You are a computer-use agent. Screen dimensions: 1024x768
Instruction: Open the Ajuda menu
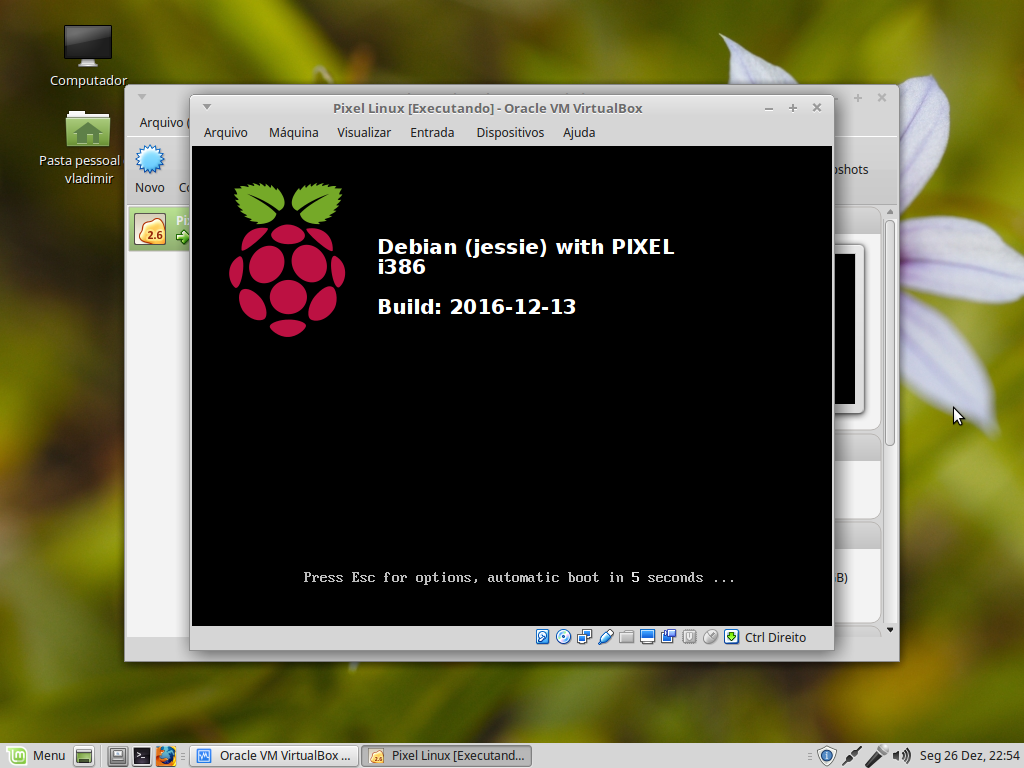pos(579,133)
